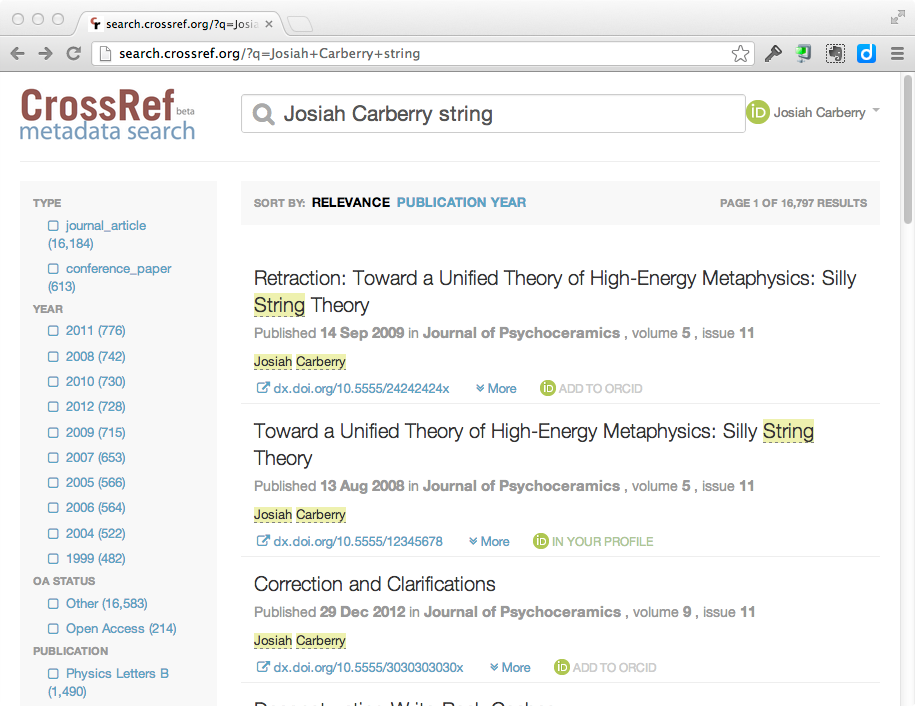Expand More for the Retraction result
Screen dimensions: 915x706
pyautogui.click(x=496, y=389)
